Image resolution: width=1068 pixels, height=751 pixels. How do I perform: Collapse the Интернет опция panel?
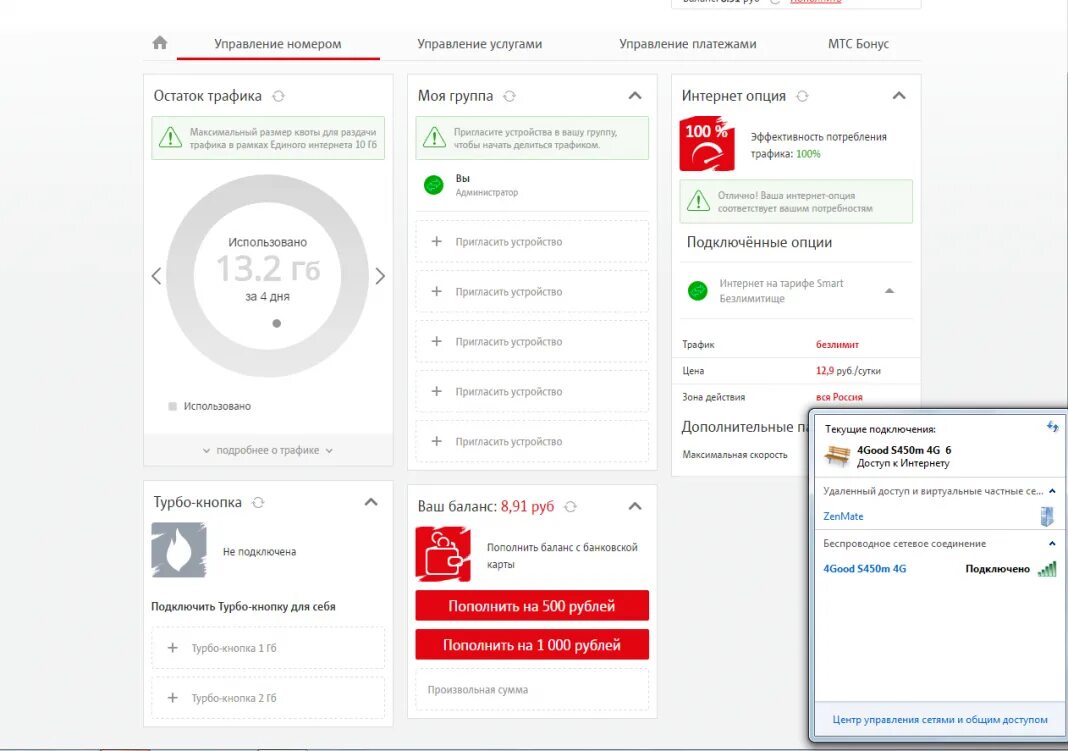pyautogui.click(x=899, y=96)
